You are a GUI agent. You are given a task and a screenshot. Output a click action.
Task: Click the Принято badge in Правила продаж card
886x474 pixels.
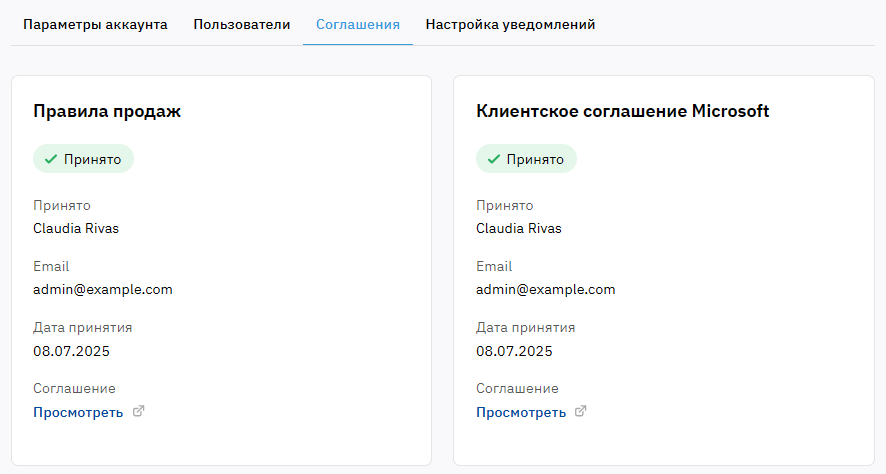(x=84, y=159)
